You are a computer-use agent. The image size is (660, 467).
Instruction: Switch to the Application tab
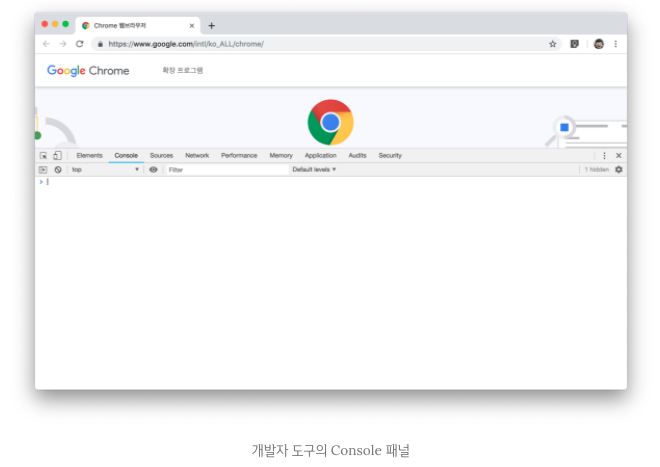320,155
